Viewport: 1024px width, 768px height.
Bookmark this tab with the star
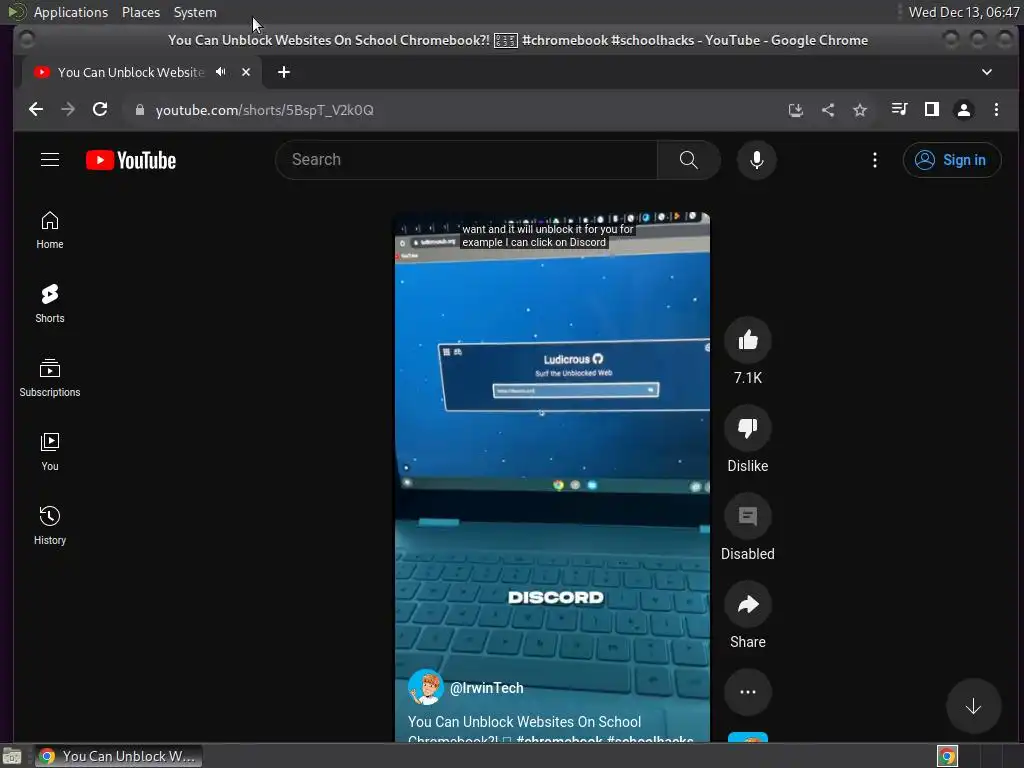(x=859, y=110)
